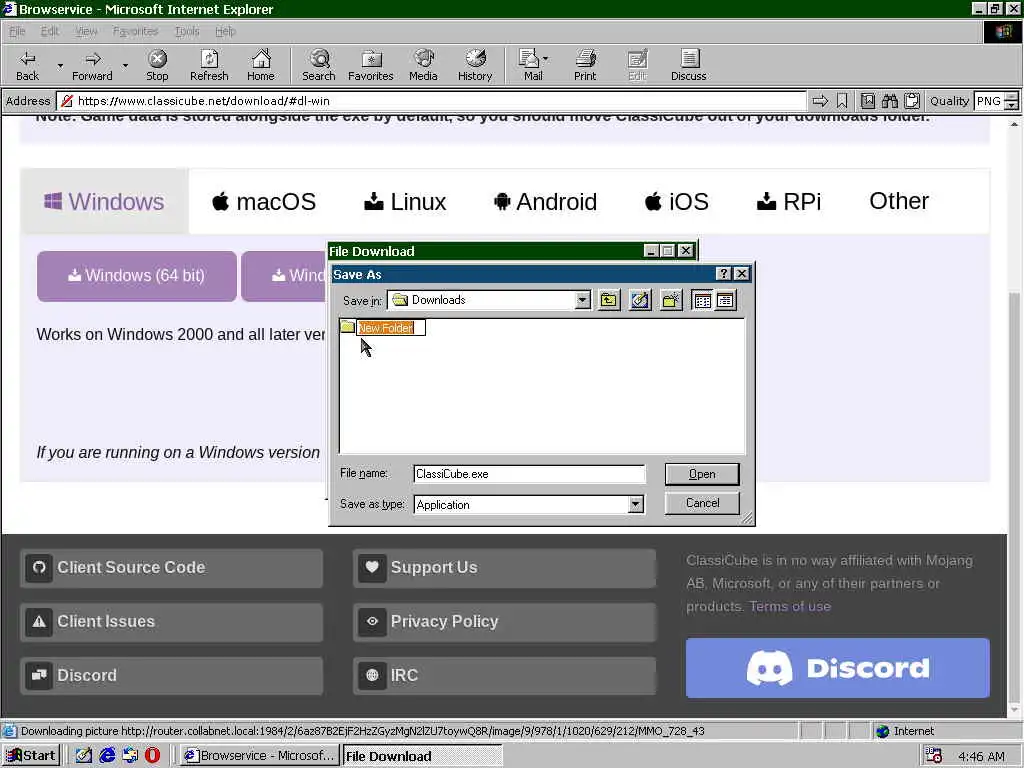Screen dimensions: 1024x768
Task: Click the Back toolbar button
Action: coord(27,65)
